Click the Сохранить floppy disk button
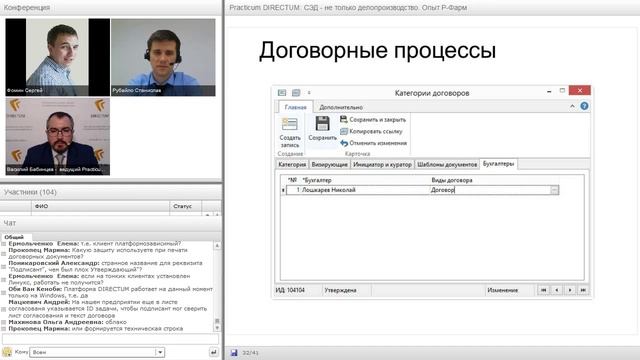This screenshot has width=640, height=360. click(x=322, y=129)
